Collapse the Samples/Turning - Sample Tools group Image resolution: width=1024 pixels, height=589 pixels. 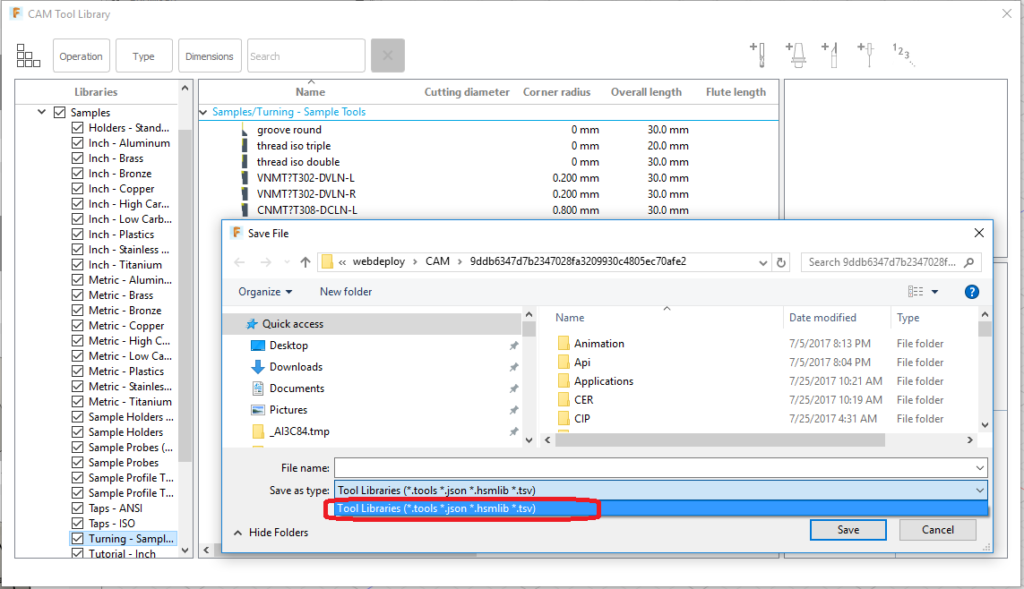(x=203, y=112)
